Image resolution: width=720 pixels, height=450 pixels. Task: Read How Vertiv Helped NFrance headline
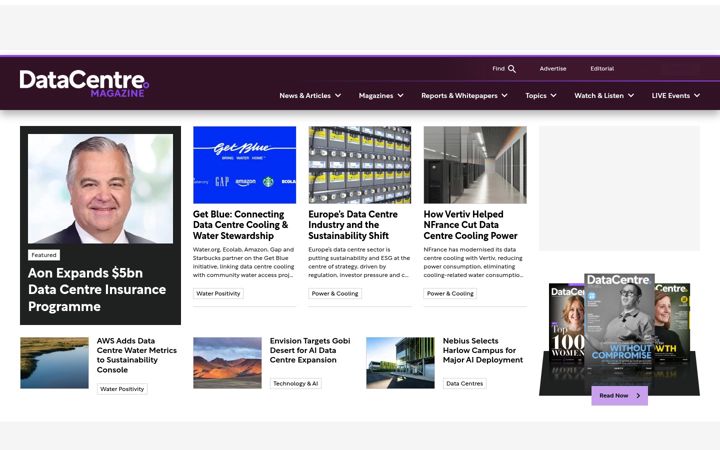(470, 225)
